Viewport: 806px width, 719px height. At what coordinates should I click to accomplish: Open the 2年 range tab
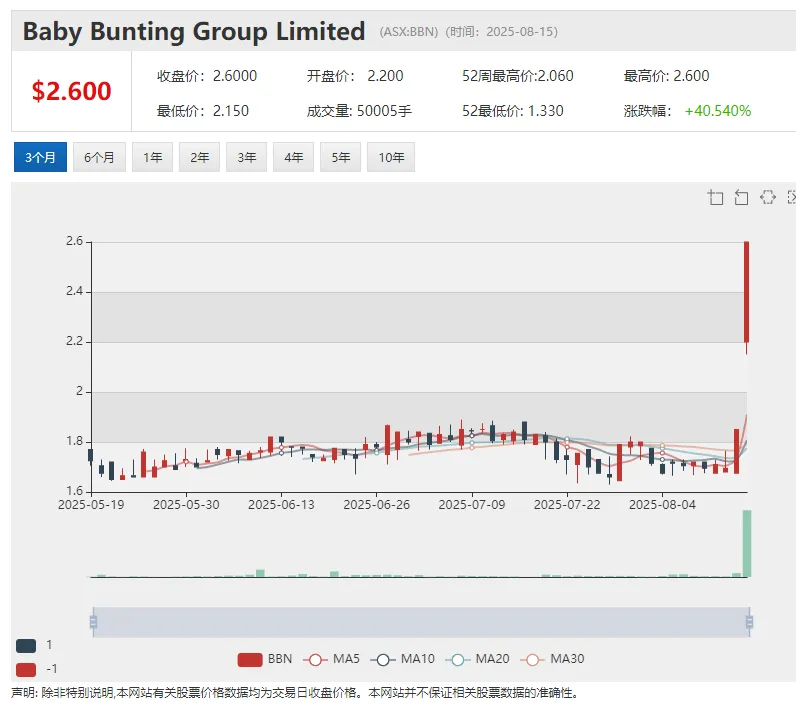click(199, 157)
